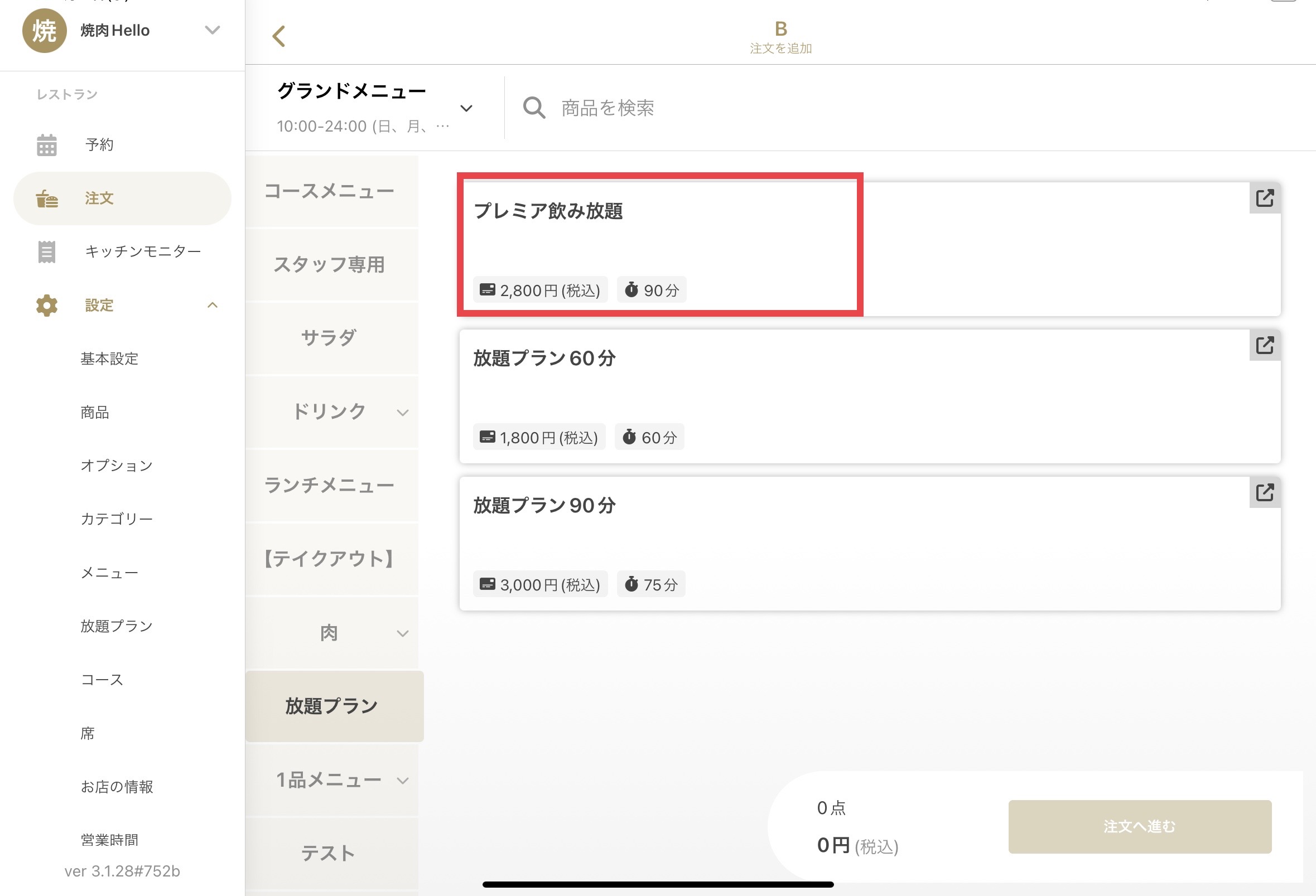Open details icon for 放題プラン90分

(1264, 492)
